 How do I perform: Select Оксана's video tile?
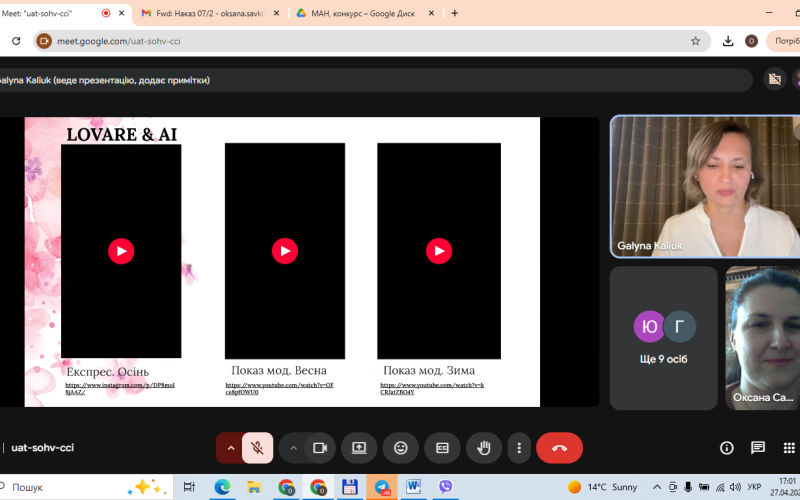pyautogui.click(x=763, y=338)
